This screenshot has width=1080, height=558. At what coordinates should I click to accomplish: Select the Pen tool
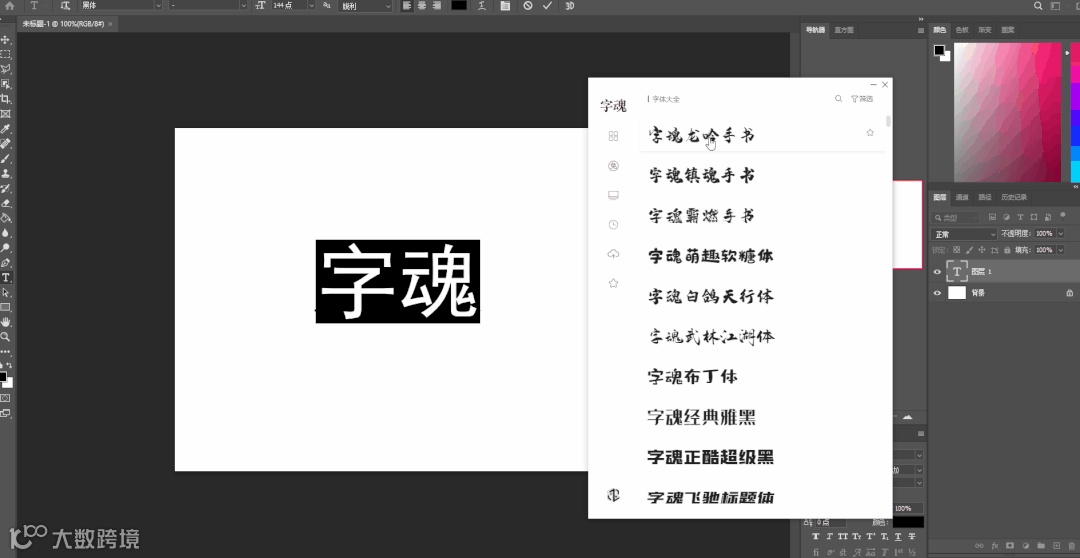(x=6, y=262)
